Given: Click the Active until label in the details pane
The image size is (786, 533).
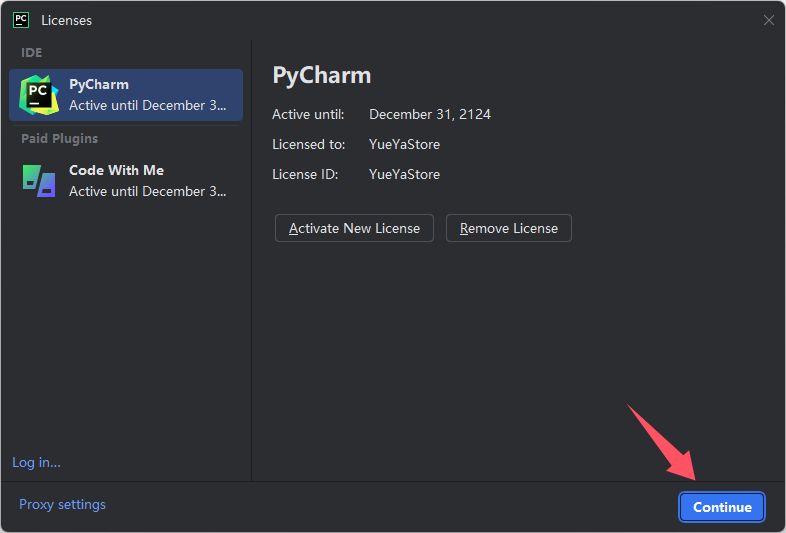Looking at the screenshot, I should 308,114.
